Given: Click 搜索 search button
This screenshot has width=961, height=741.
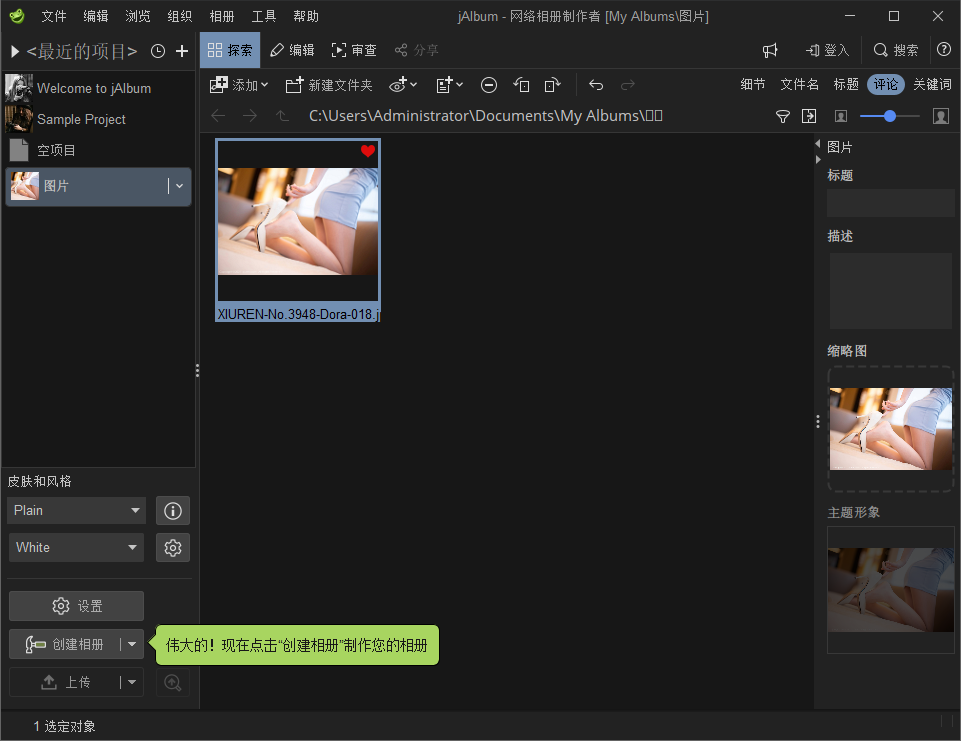Looking at the screenshot, I should pyautogui.click(x=896, y=50).
